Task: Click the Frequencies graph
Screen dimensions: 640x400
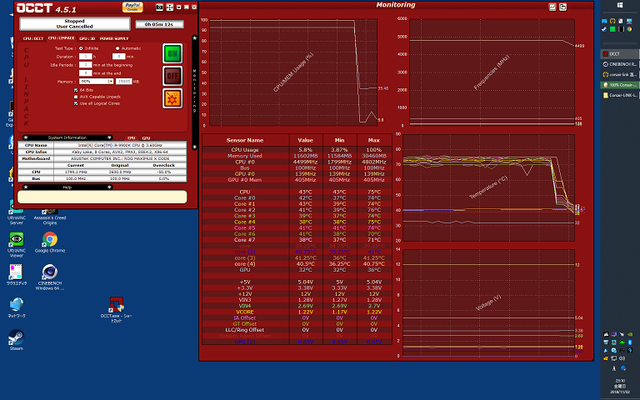Action: coord(492,72)
